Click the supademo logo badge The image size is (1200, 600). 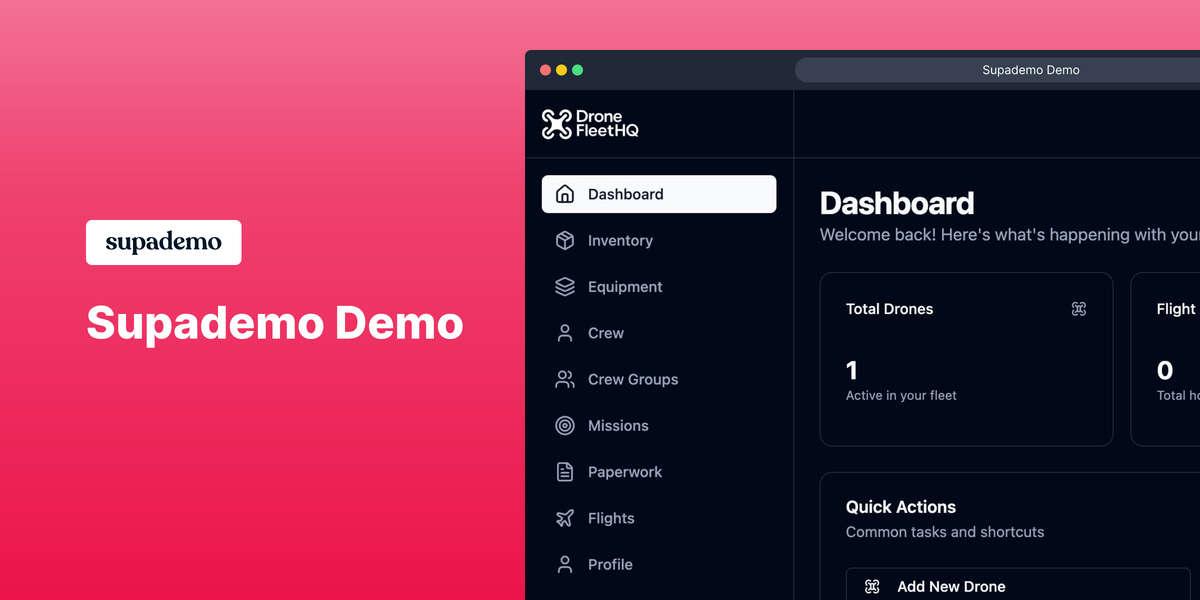(164, 242)
